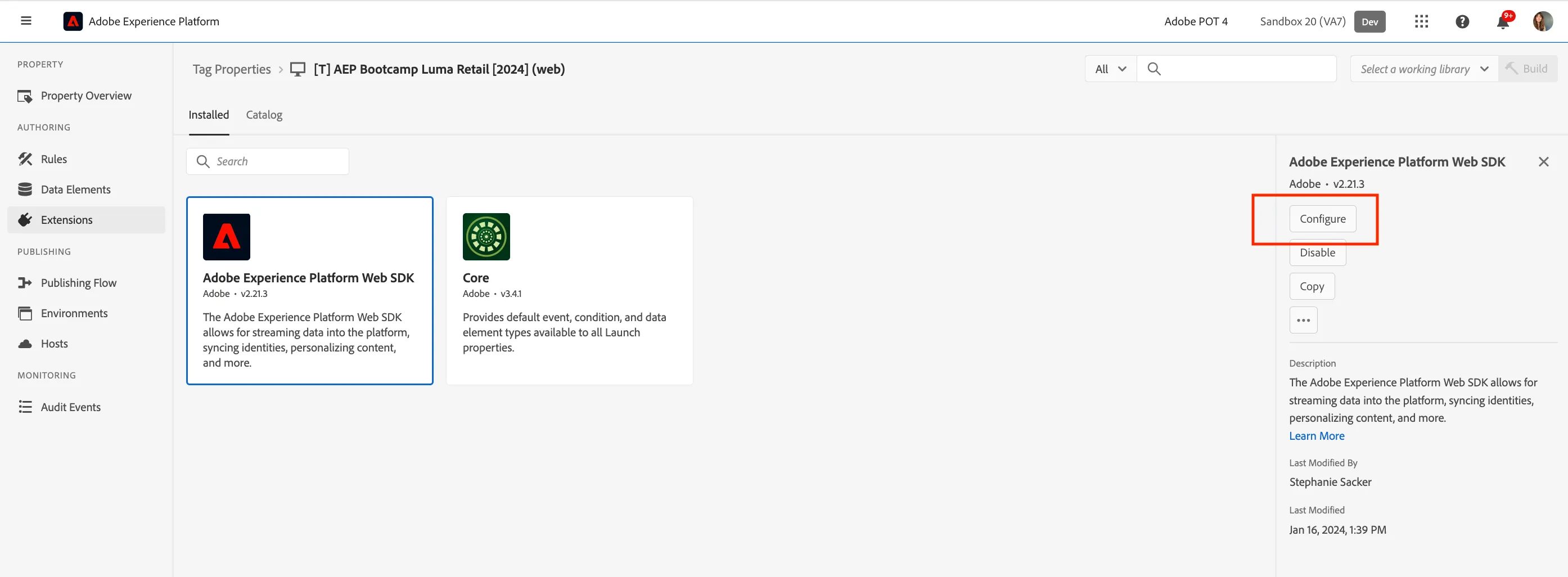Open the hamburger navigation menu
Screen dimensions: 1568x577
[25, 21]
